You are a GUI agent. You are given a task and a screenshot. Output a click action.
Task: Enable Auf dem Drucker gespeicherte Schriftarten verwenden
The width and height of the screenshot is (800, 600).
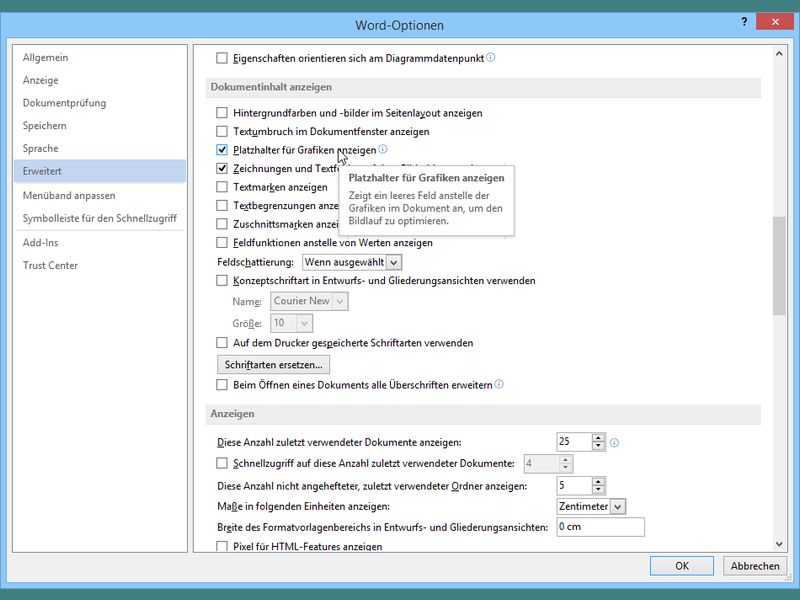(221, 343)
